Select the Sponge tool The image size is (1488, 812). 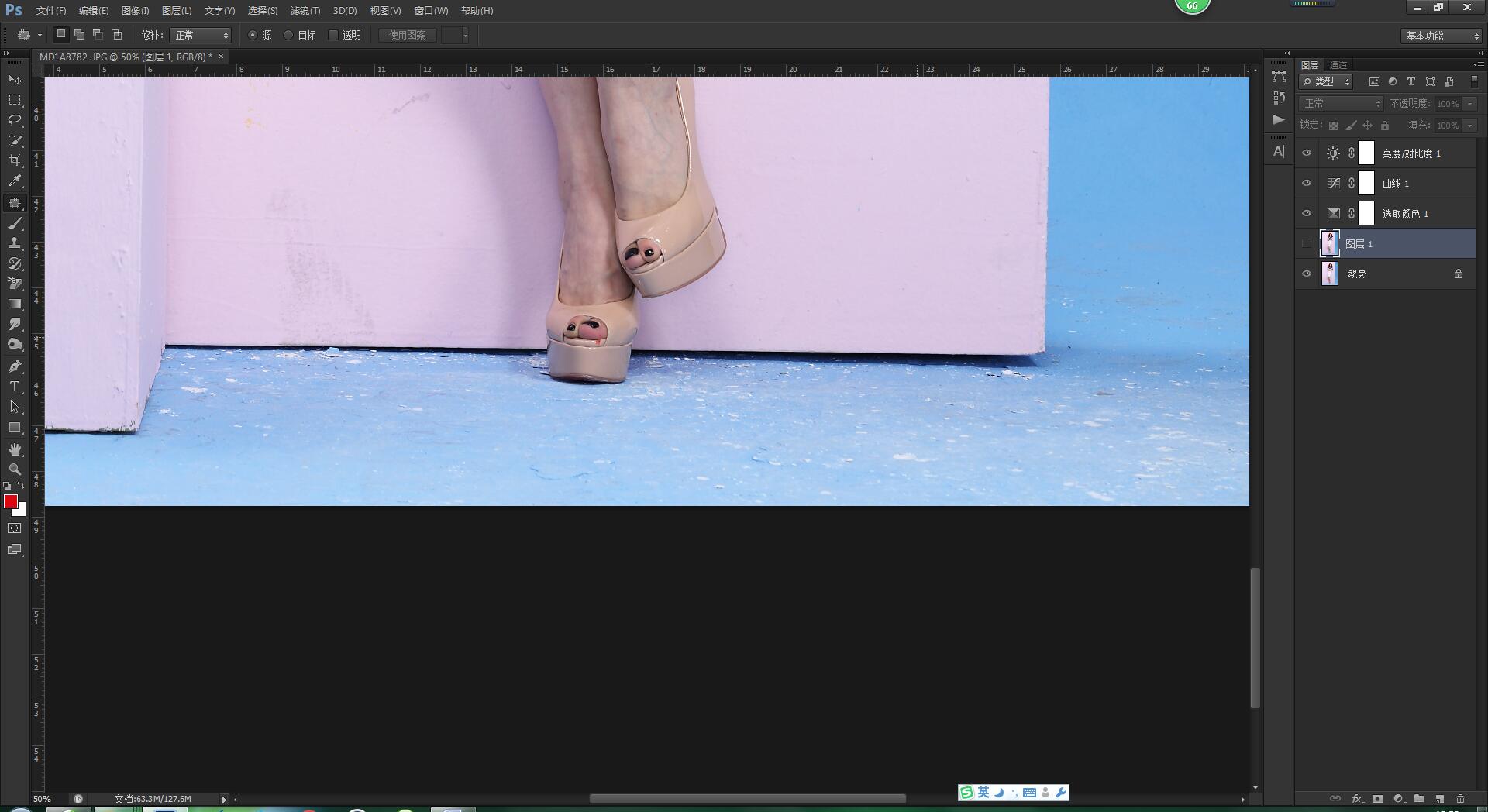[x=15, y=344]
